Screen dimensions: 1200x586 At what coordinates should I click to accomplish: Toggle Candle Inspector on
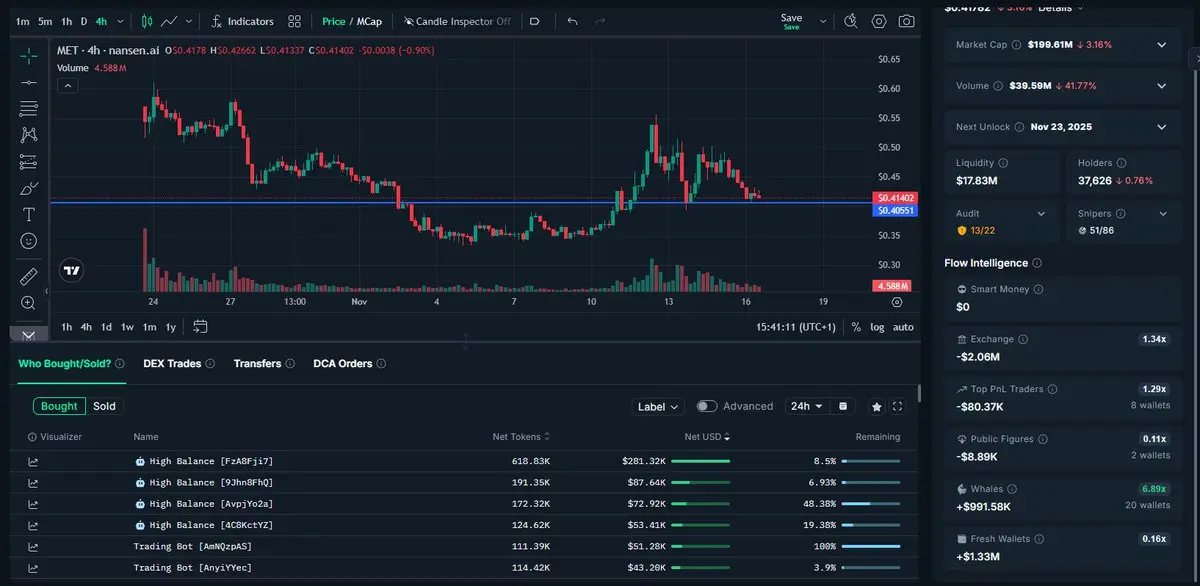(x=457, y=21)
